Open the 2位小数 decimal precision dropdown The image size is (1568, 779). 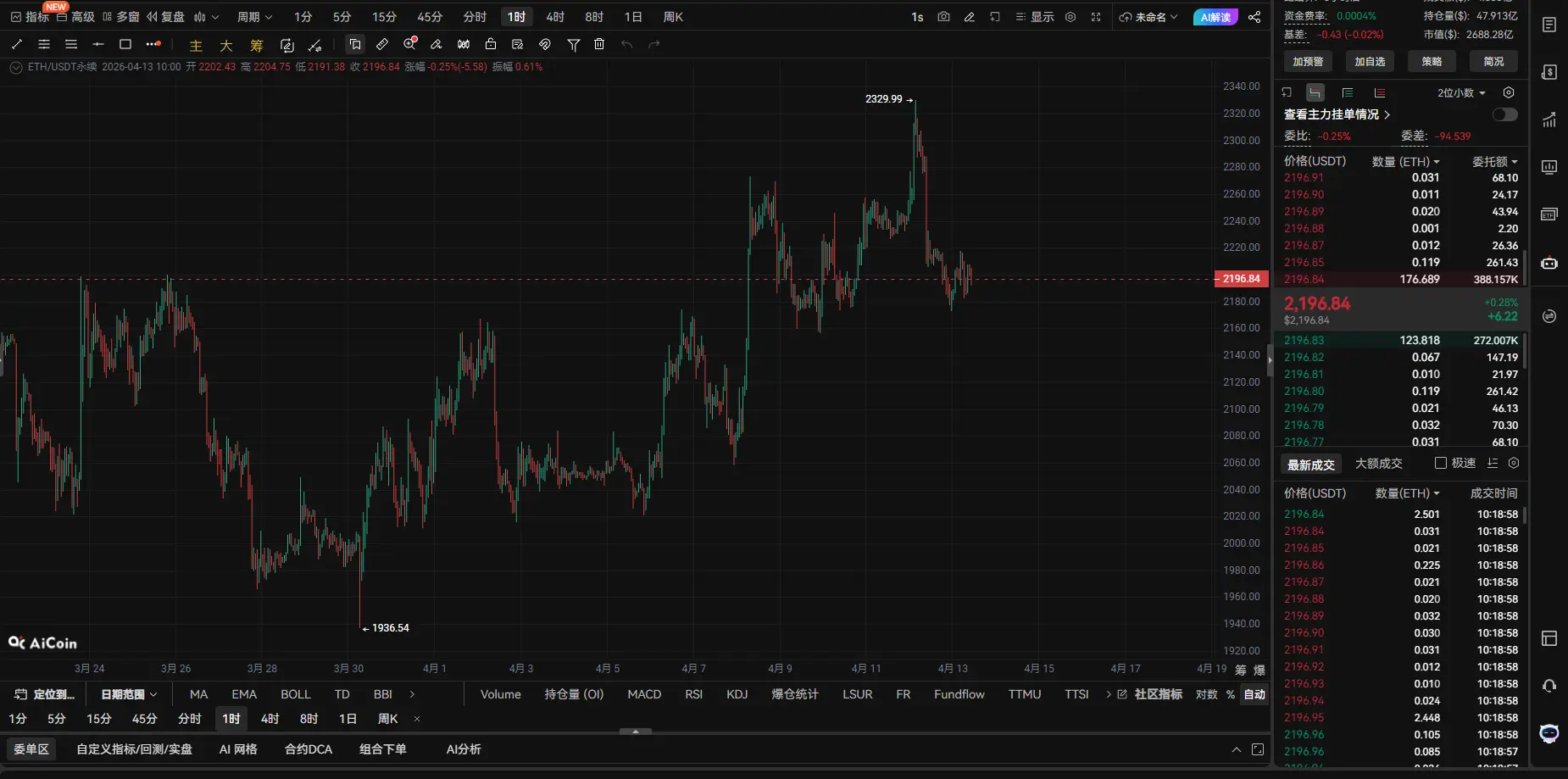1461,92
